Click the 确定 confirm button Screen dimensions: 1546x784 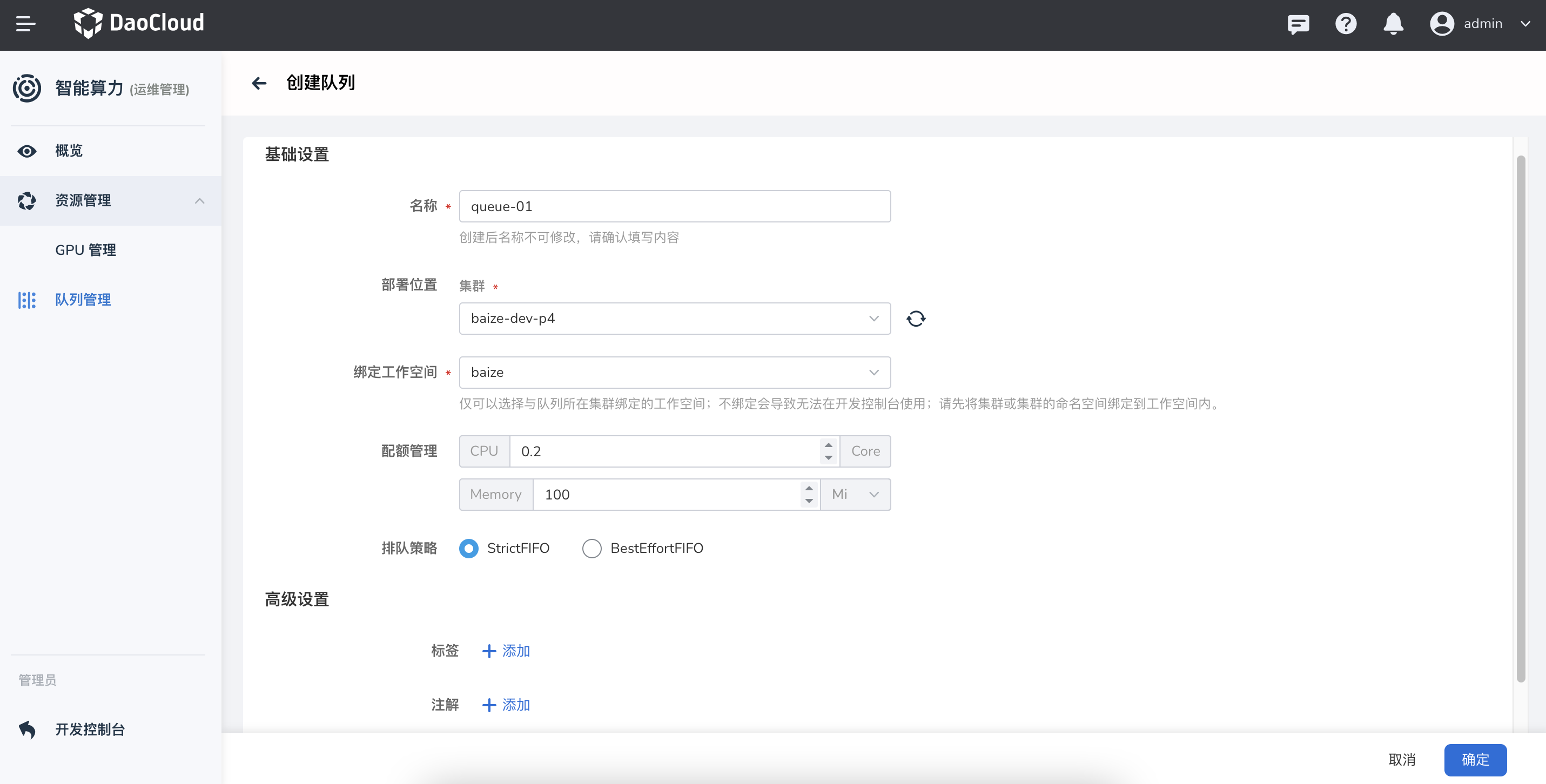tap(1475, 759)
